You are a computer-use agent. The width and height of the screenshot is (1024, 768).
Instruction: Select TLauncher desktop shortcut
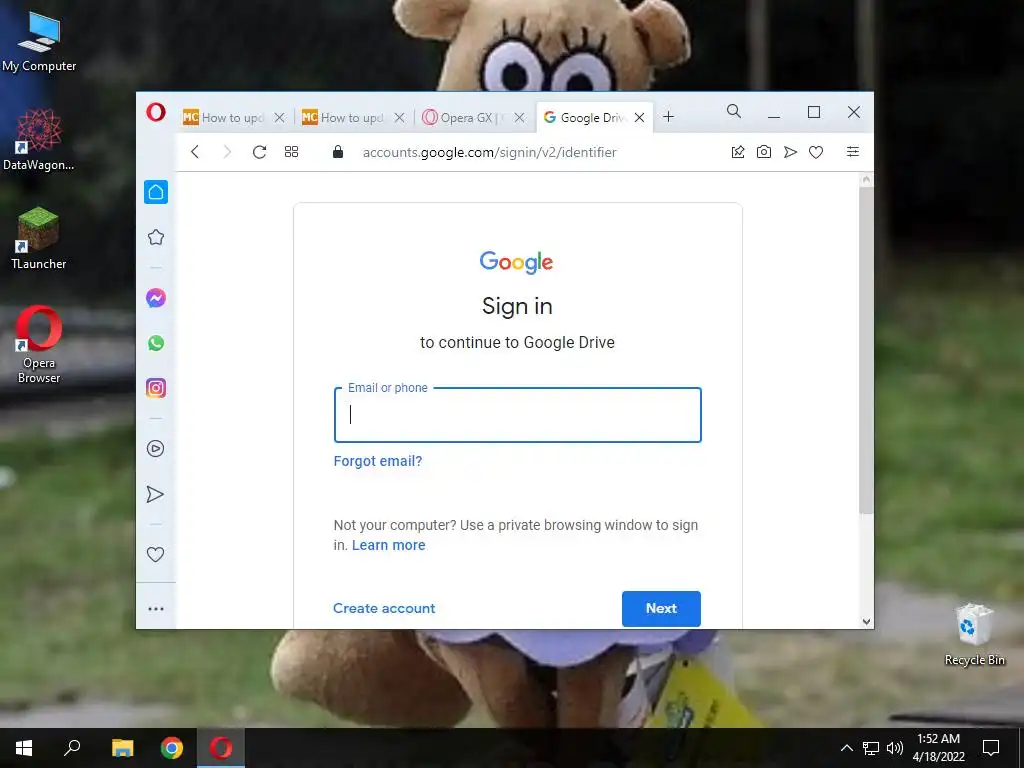[x=39, y=238]
